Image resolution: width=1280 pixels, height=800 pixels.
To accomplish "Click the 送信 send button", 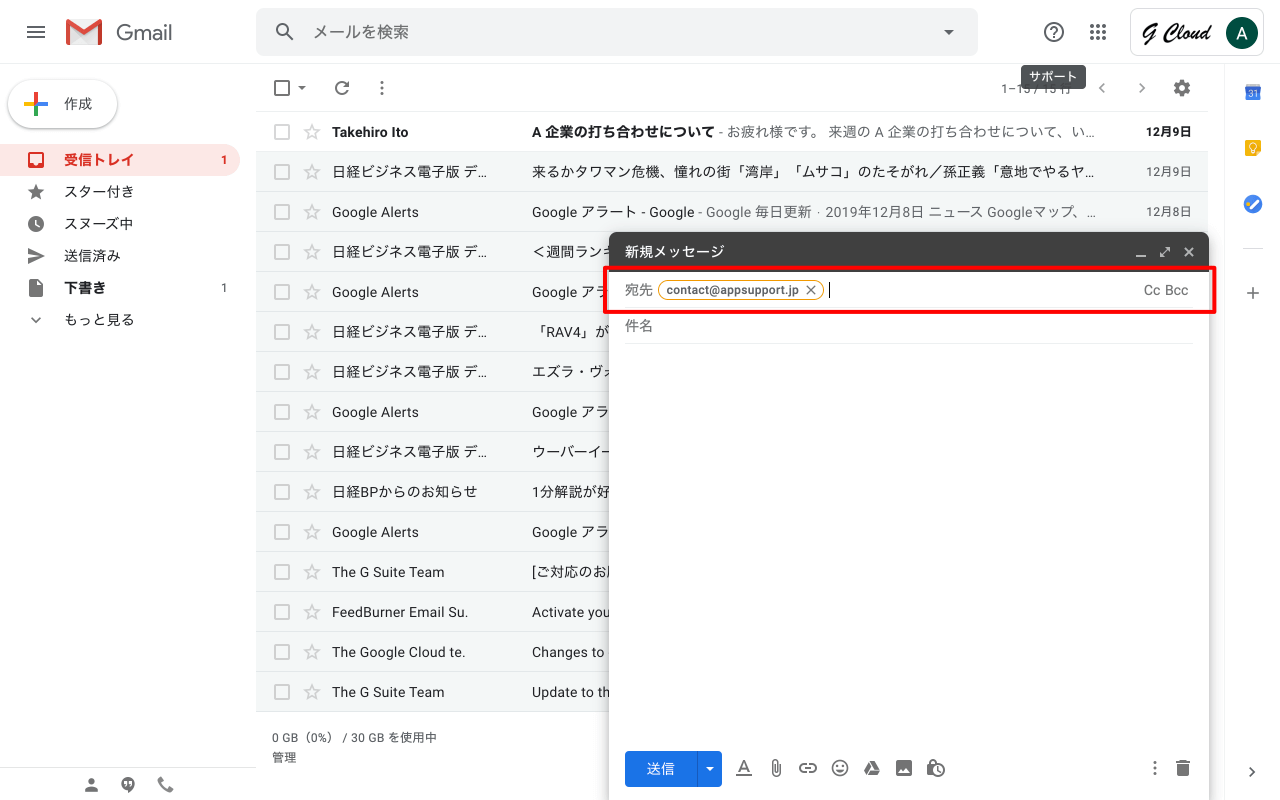I will coord(661,769).
